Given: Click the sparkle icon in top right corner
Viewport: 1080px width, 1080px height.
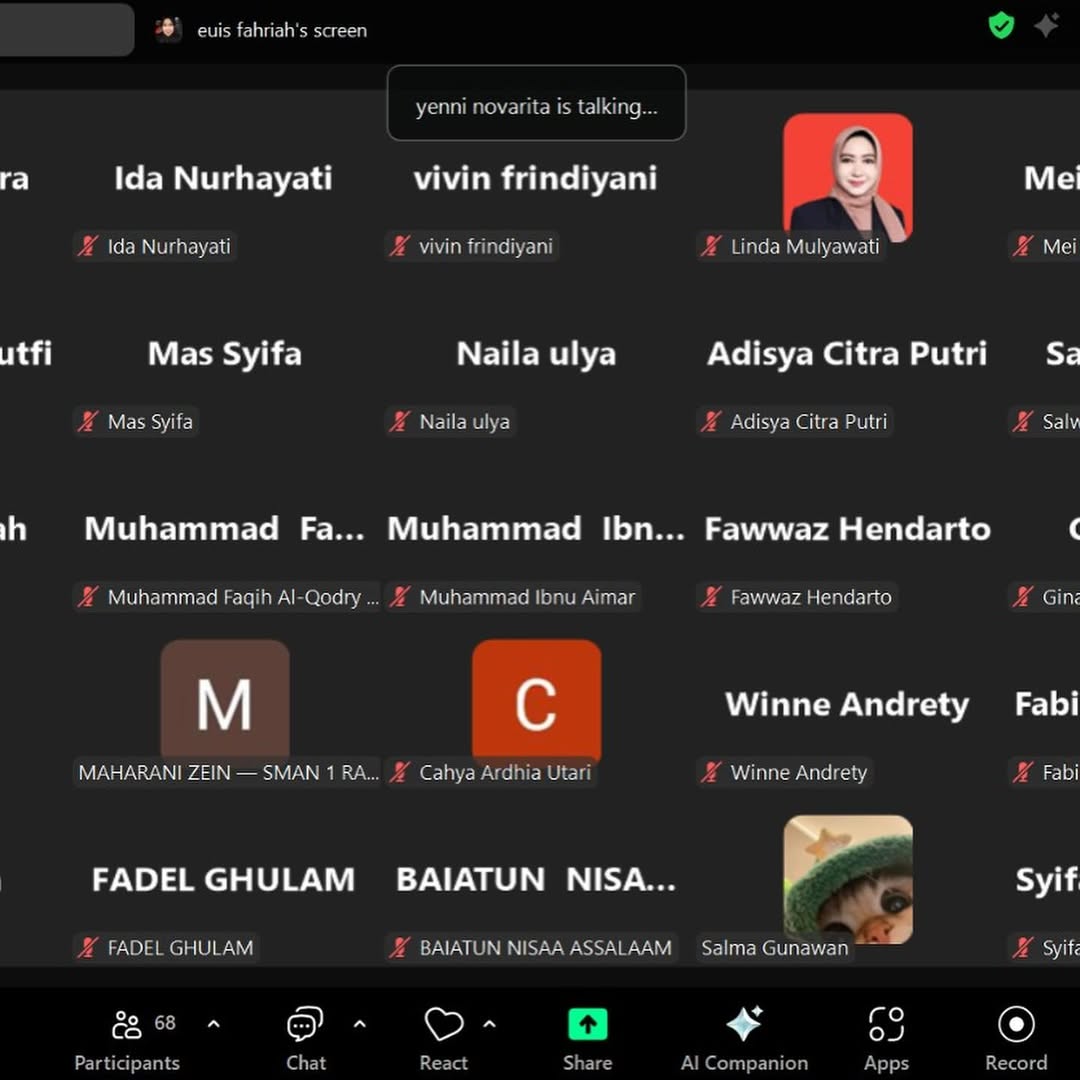Looking at the screenshot, I should (x=1047, y=26).
